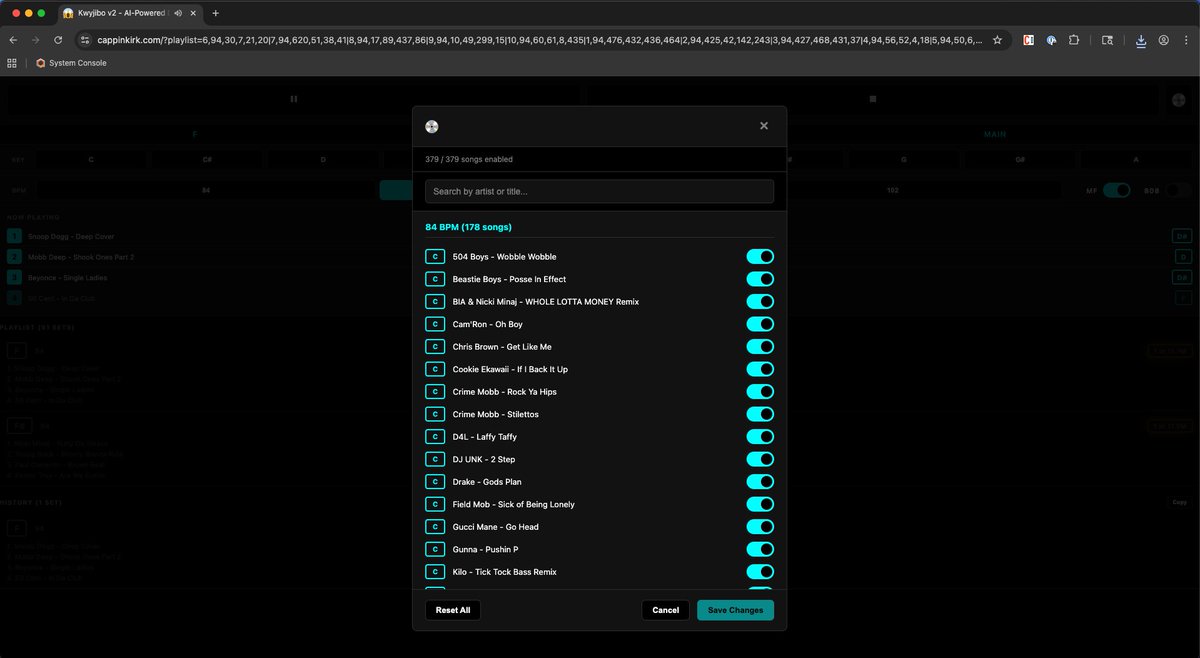Close the song selection dialog with X
This screenshot has width=1200, height=658.
click(764, 126)
